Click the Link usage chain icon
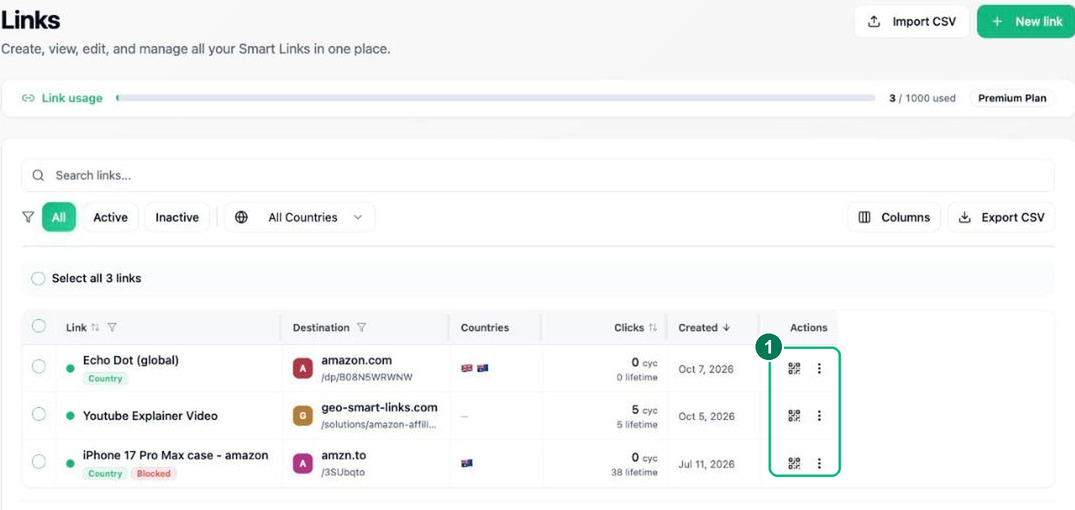1075x510 pixels. pyautogui.click(x=28, y=98)
